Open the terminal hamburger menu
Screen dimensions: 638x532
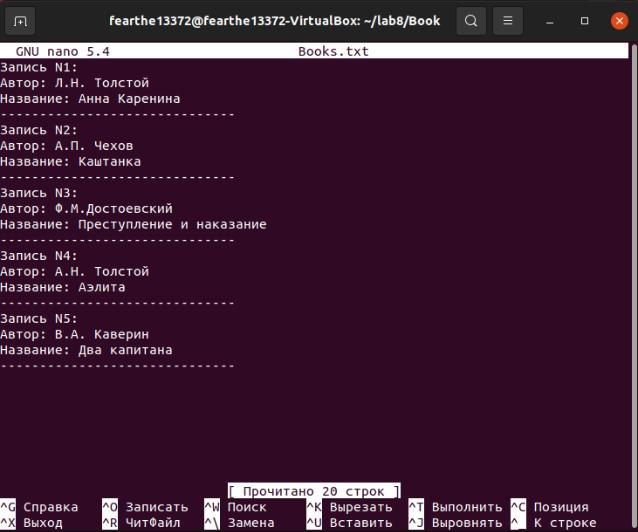tap(507, 21)
